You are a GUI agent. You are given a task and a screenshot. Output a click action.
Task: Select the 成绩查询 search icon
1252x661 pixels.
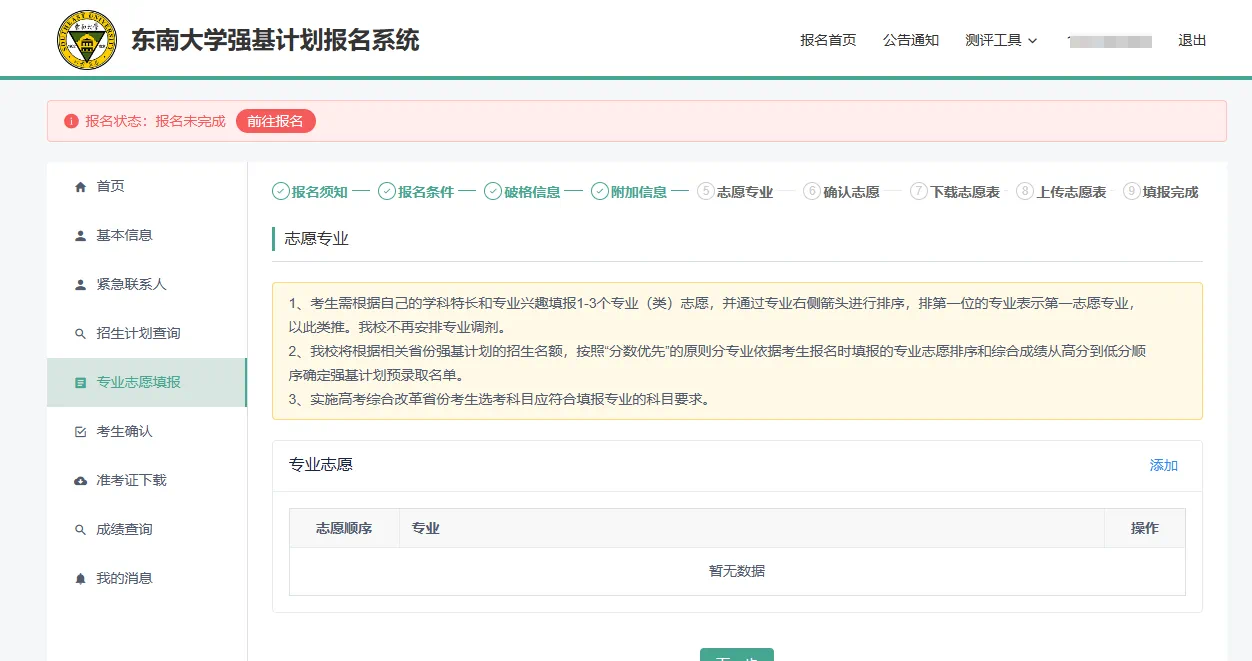click(x=81, y=529)
